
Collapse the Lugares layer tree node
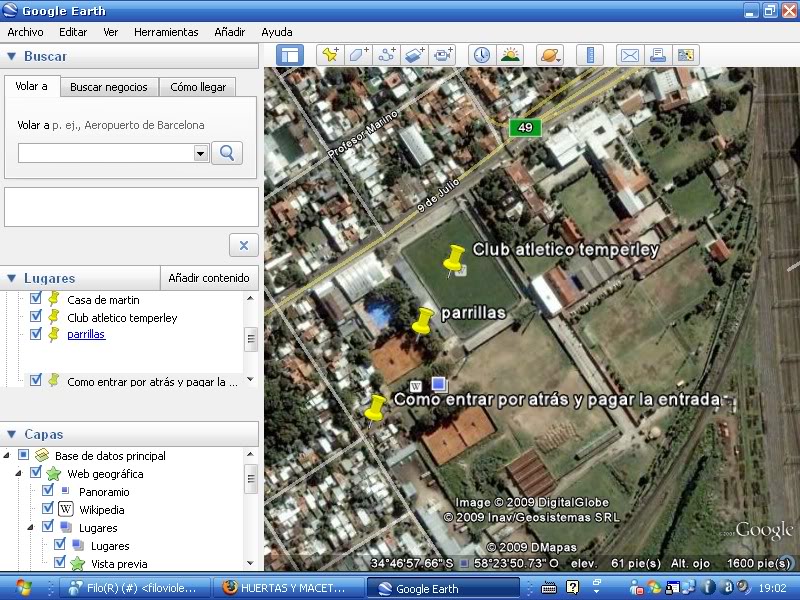31,527
